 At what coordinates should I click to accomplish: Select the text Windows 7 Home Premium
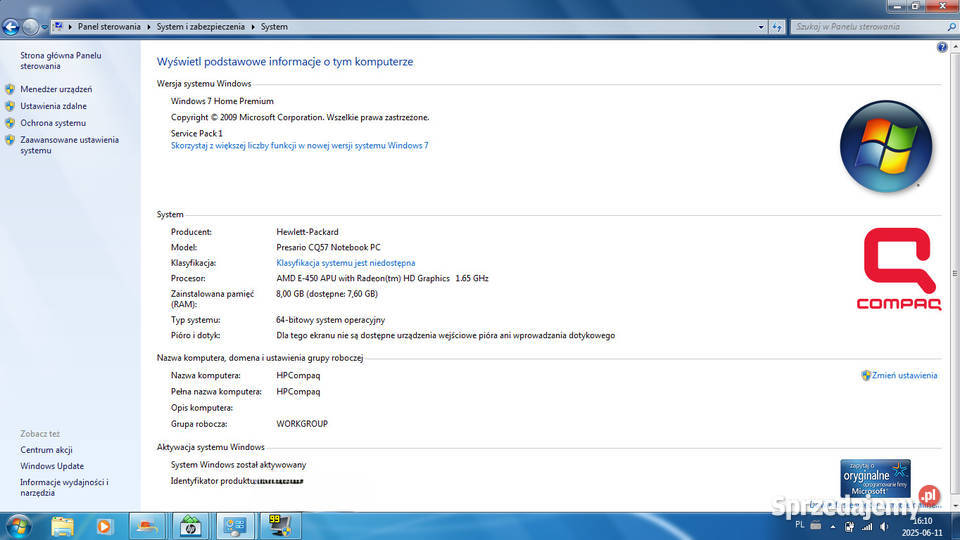[222, 101]
